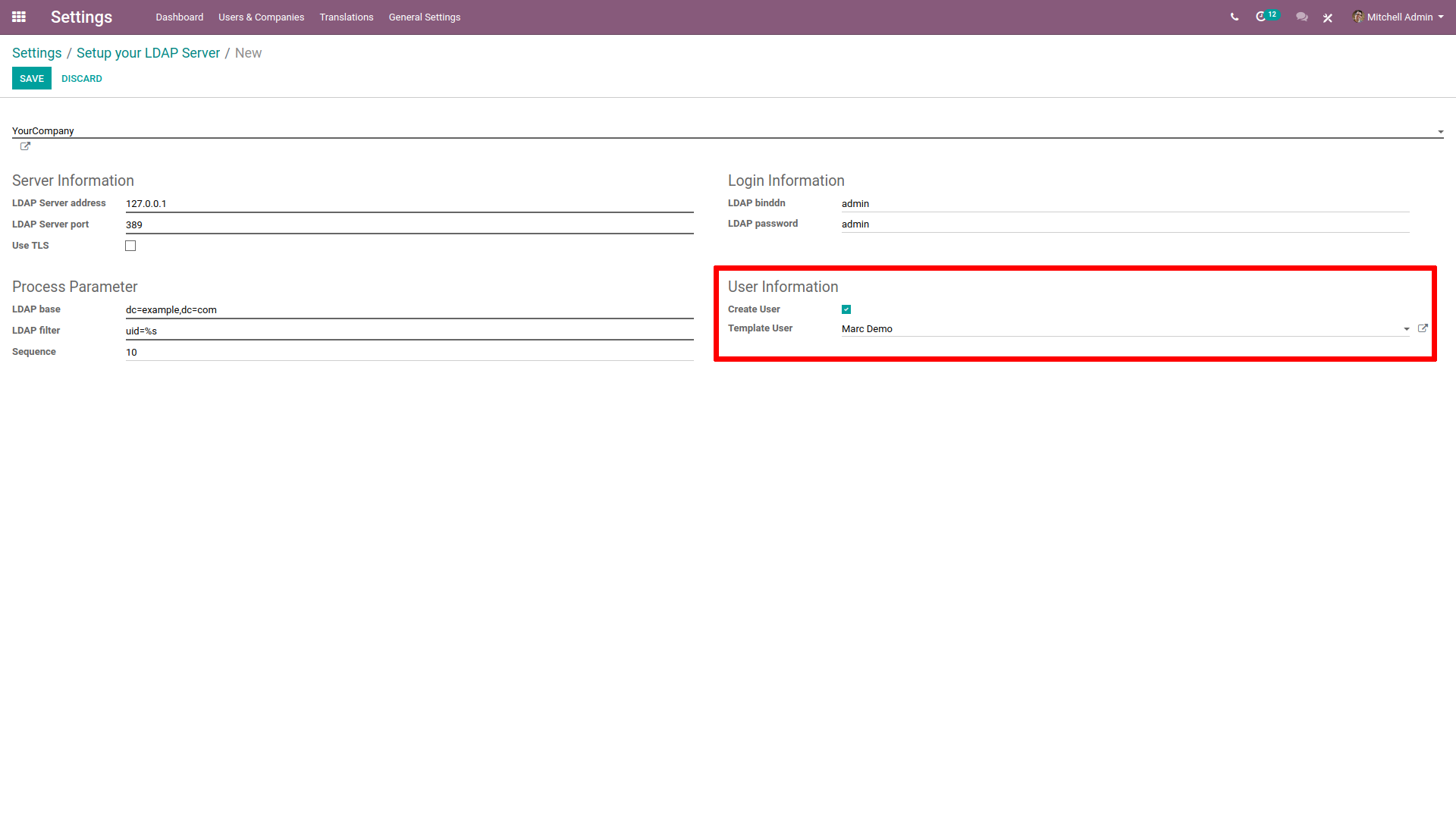
Task: Click the grid/apps menu icon top left
Action: tap(19, 17)
